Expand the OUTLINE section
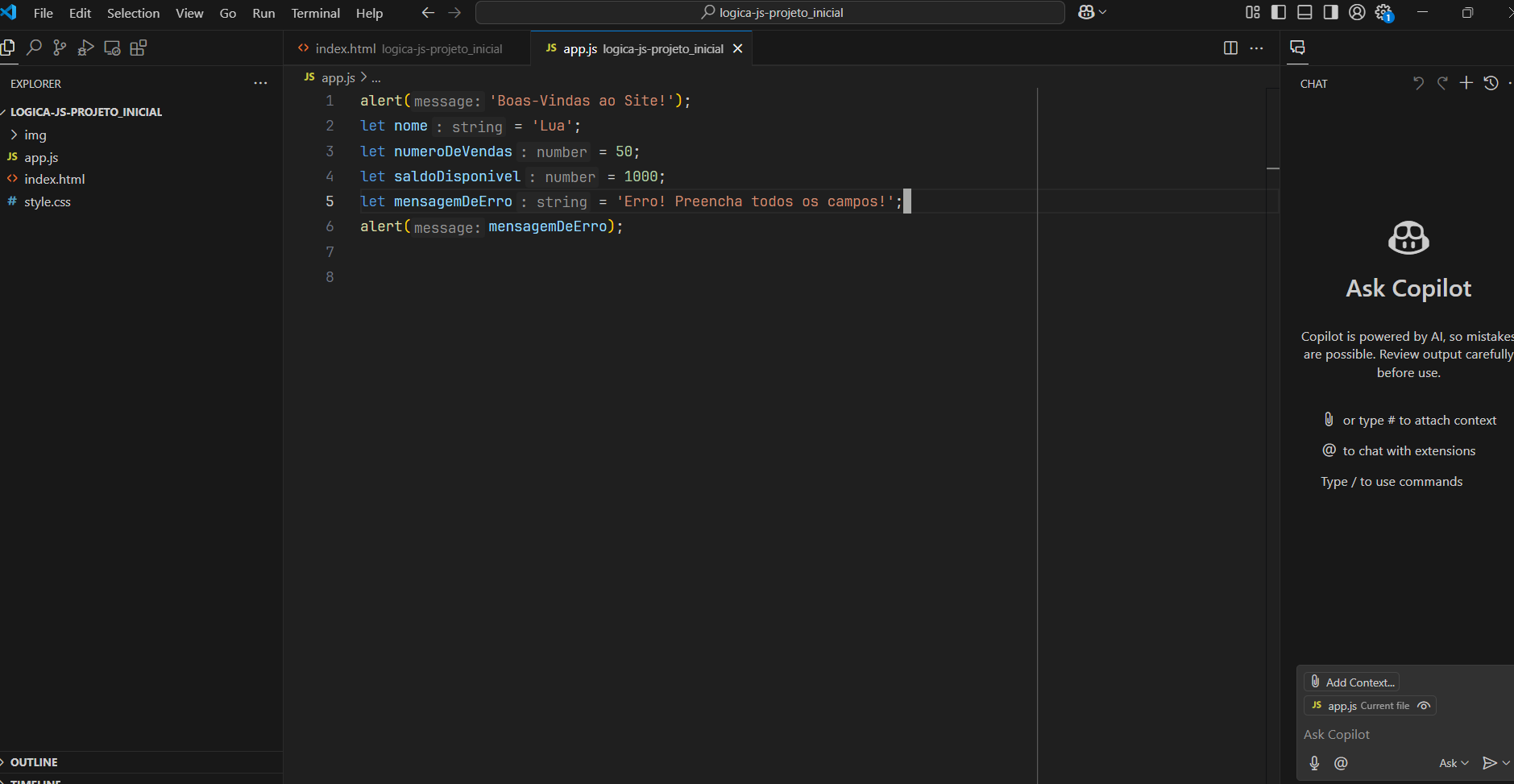Screen dimensions: 1514x784 [34, 762]
